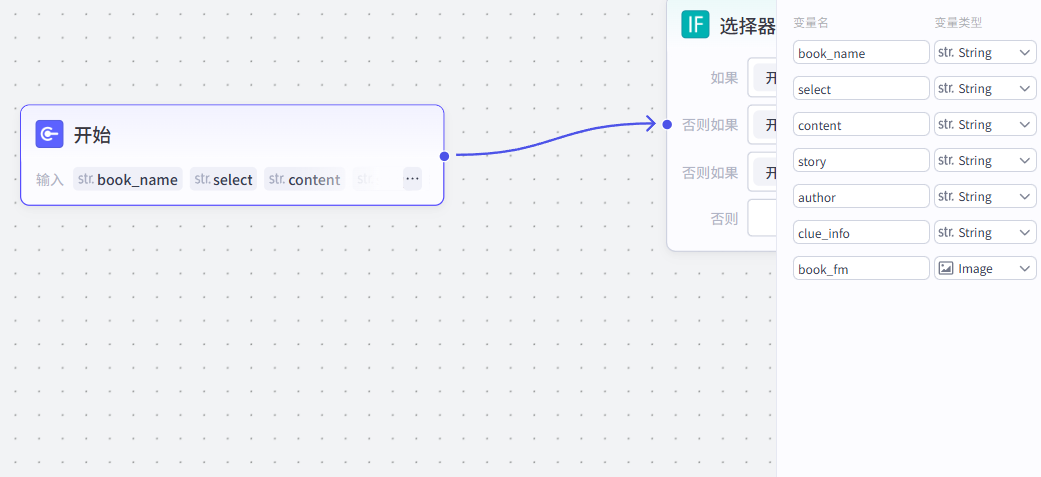The height and width of the screenshot is (477, 1041).
Task: Select the book_name tag in Start node
Action: coord(128,180)
